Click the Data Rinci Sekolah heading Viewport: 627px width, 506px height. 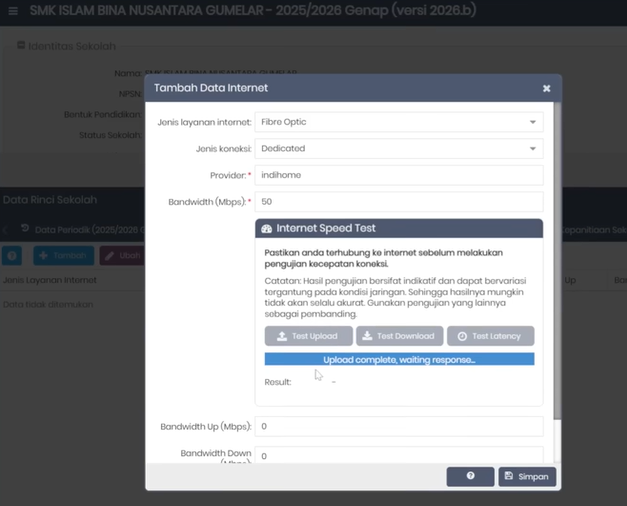pyautogui.click(x=50, y=200)
